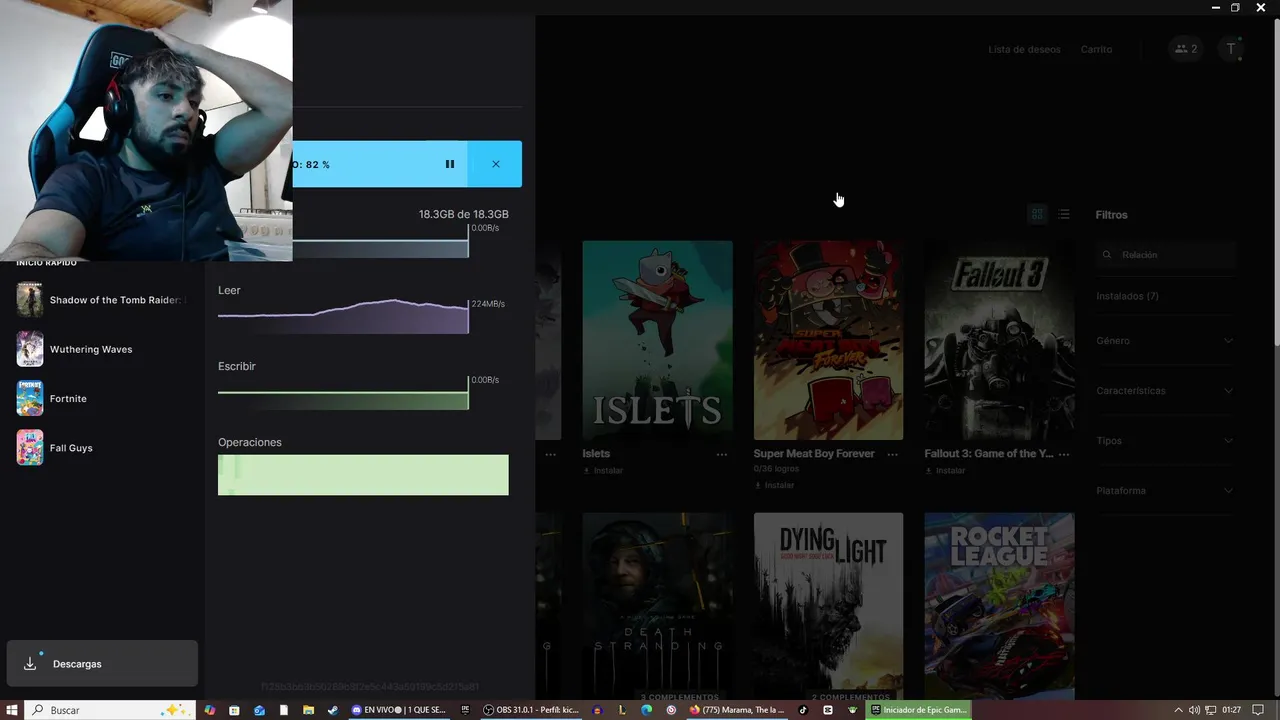This screenshot has width=1280, height=720.
Task: Click the Relación filter search field
Action: point(1165,255)
